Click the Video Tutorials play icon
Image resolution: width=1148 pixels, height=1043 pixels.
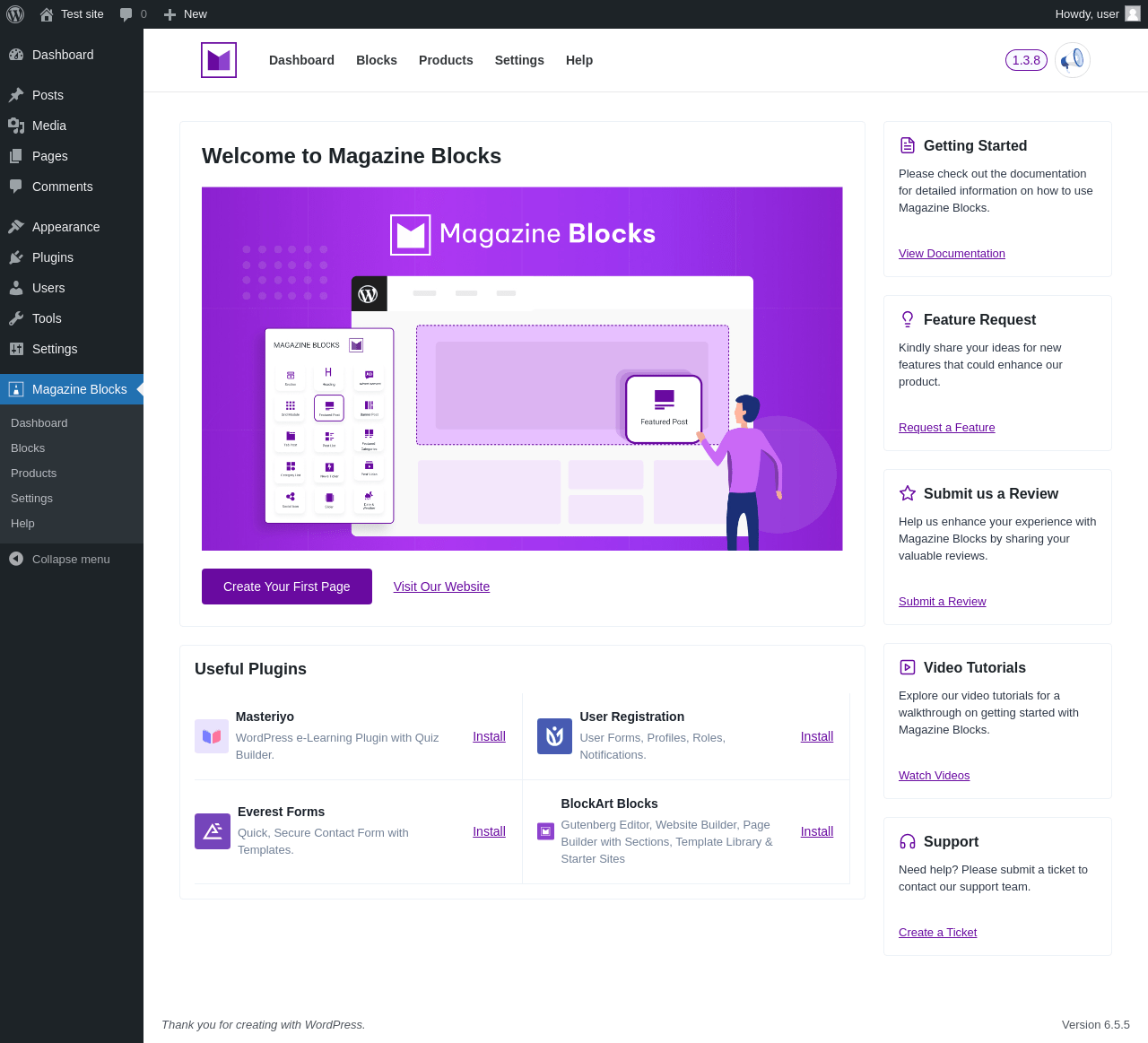(x=908, y=667)
